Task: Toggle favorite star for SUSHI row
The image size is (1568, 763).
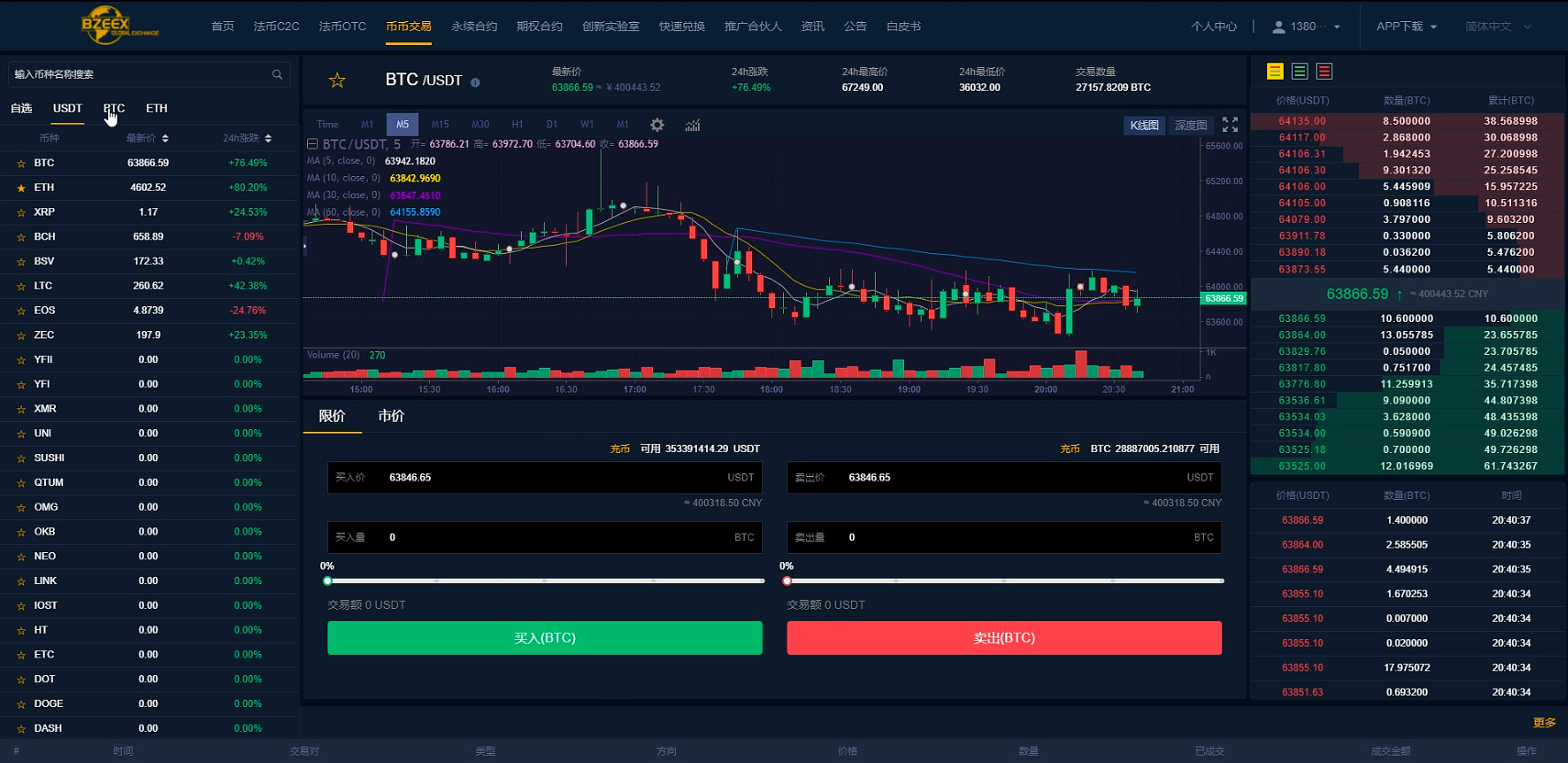Action: [x=21, y=459]
